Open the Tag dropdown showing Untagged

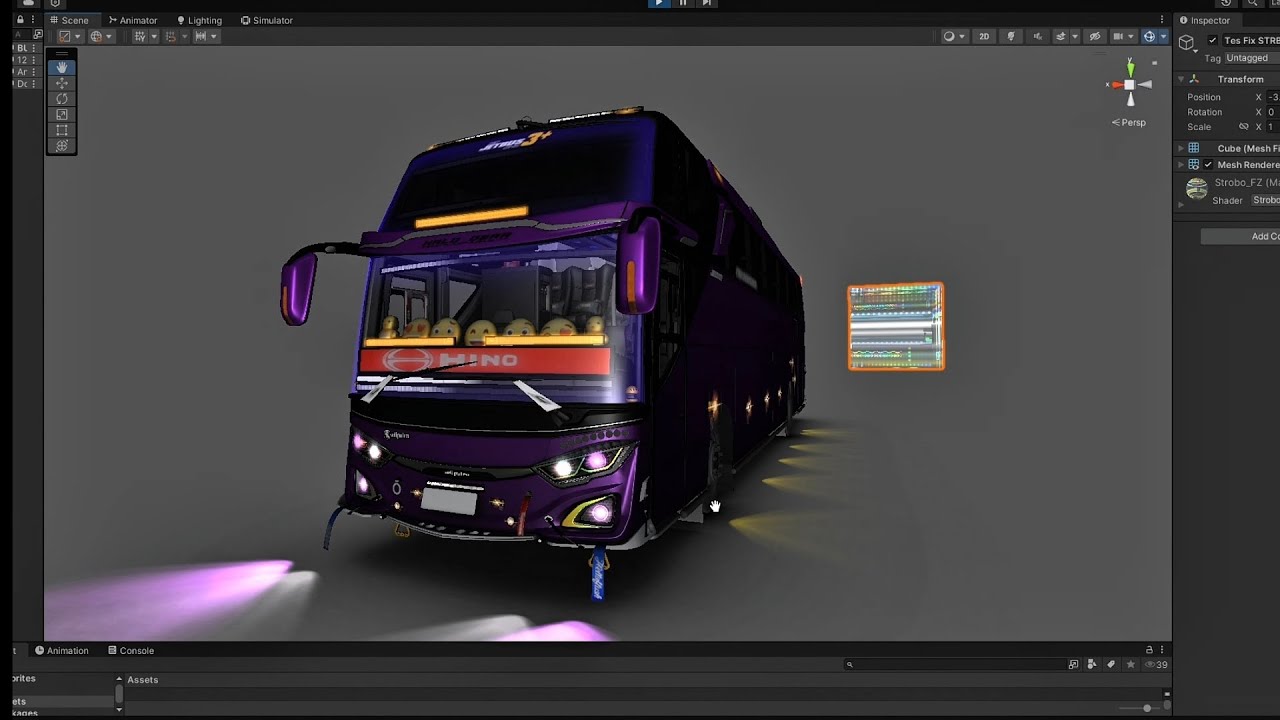(1252, 58)
